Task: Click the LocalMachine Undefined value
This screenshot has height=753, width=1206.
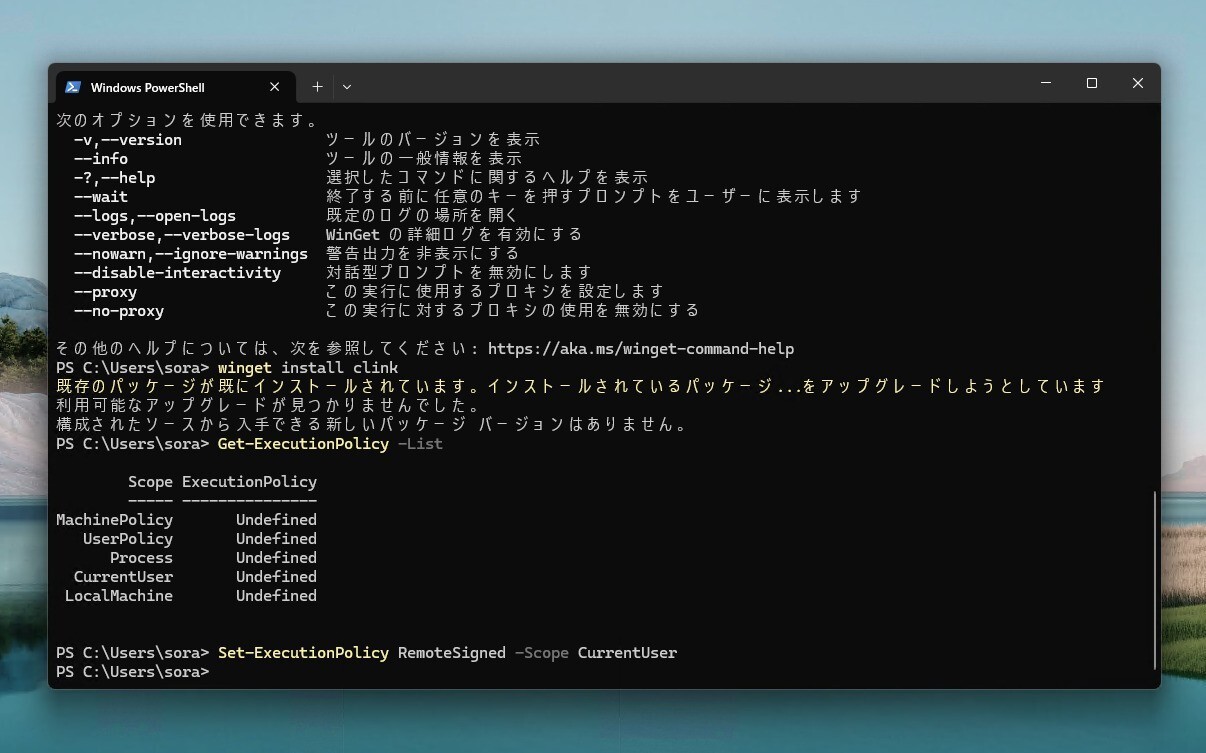Action: tap(276, 595)
